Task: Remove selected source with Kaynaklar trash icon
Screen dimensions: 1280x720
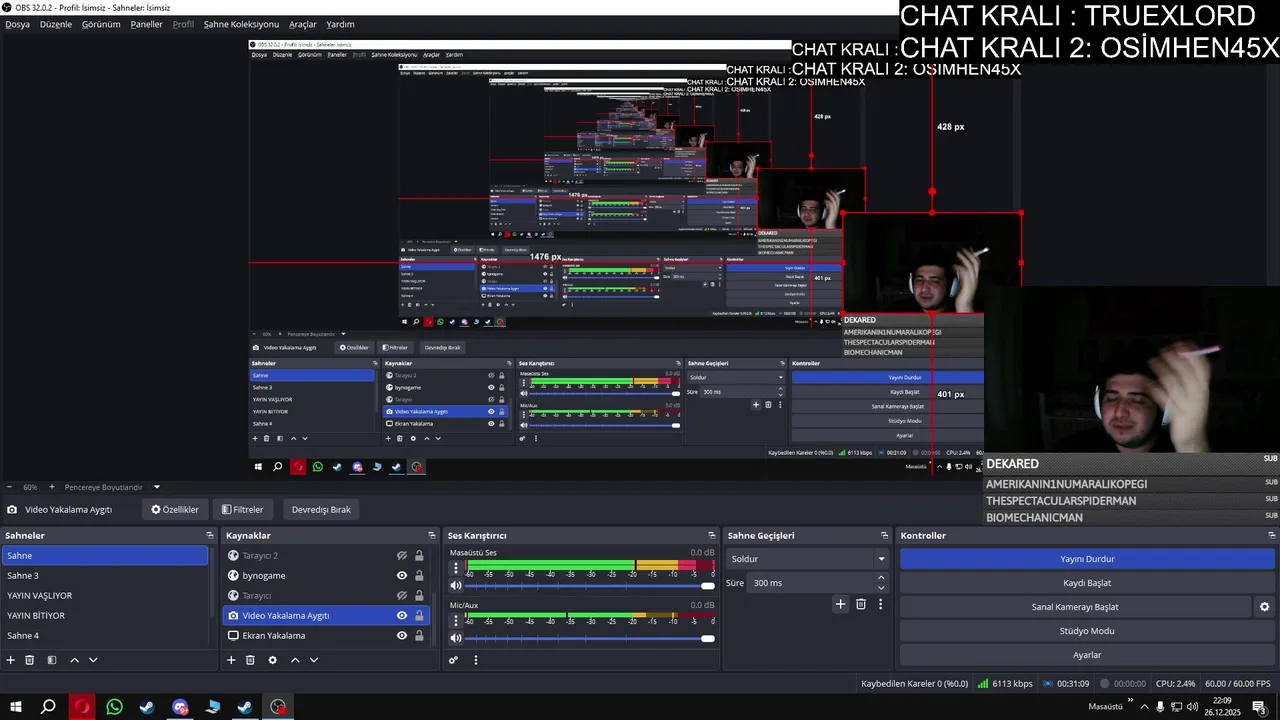Action: 250,660
